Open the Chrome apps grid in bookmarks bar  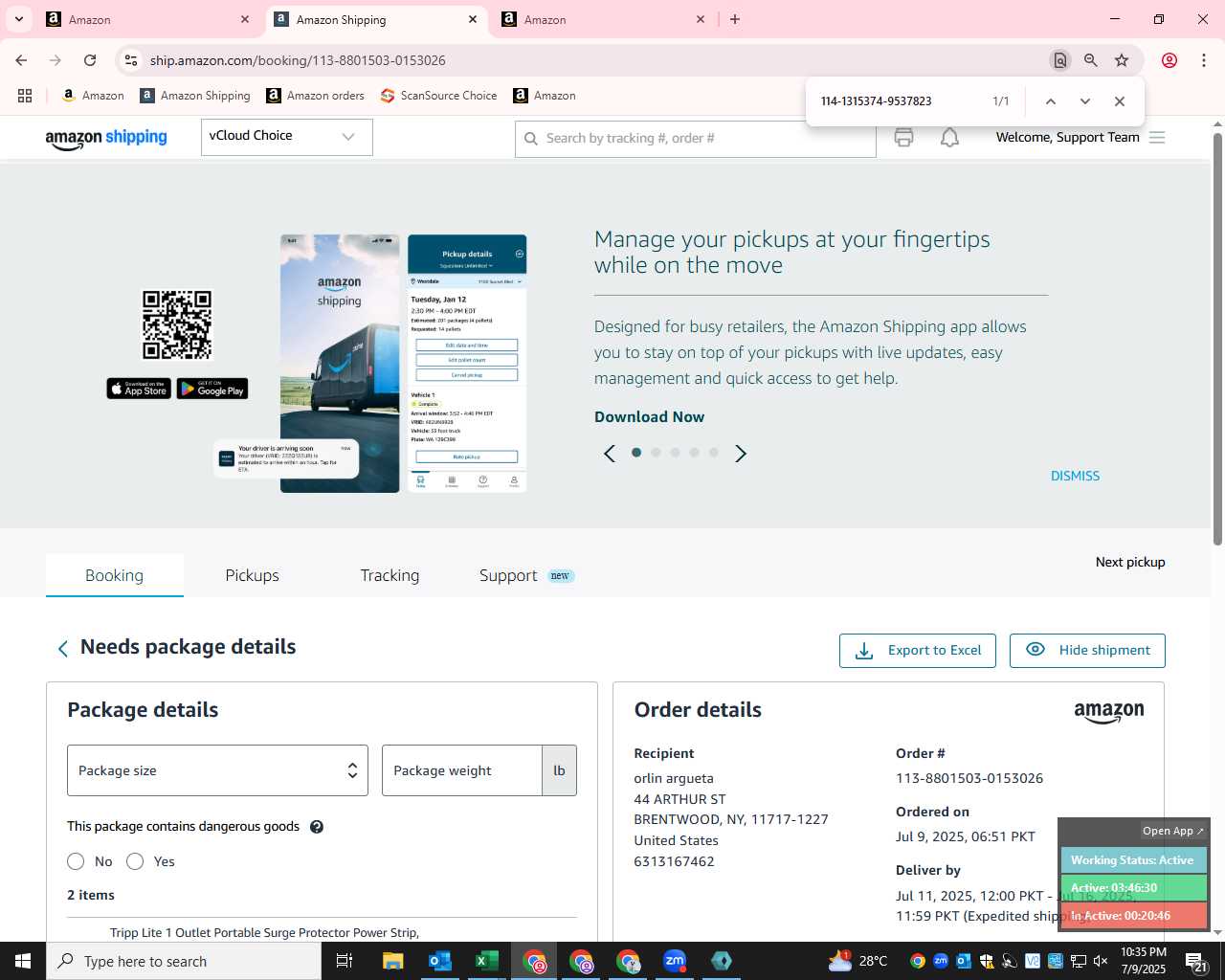[25, 96]
